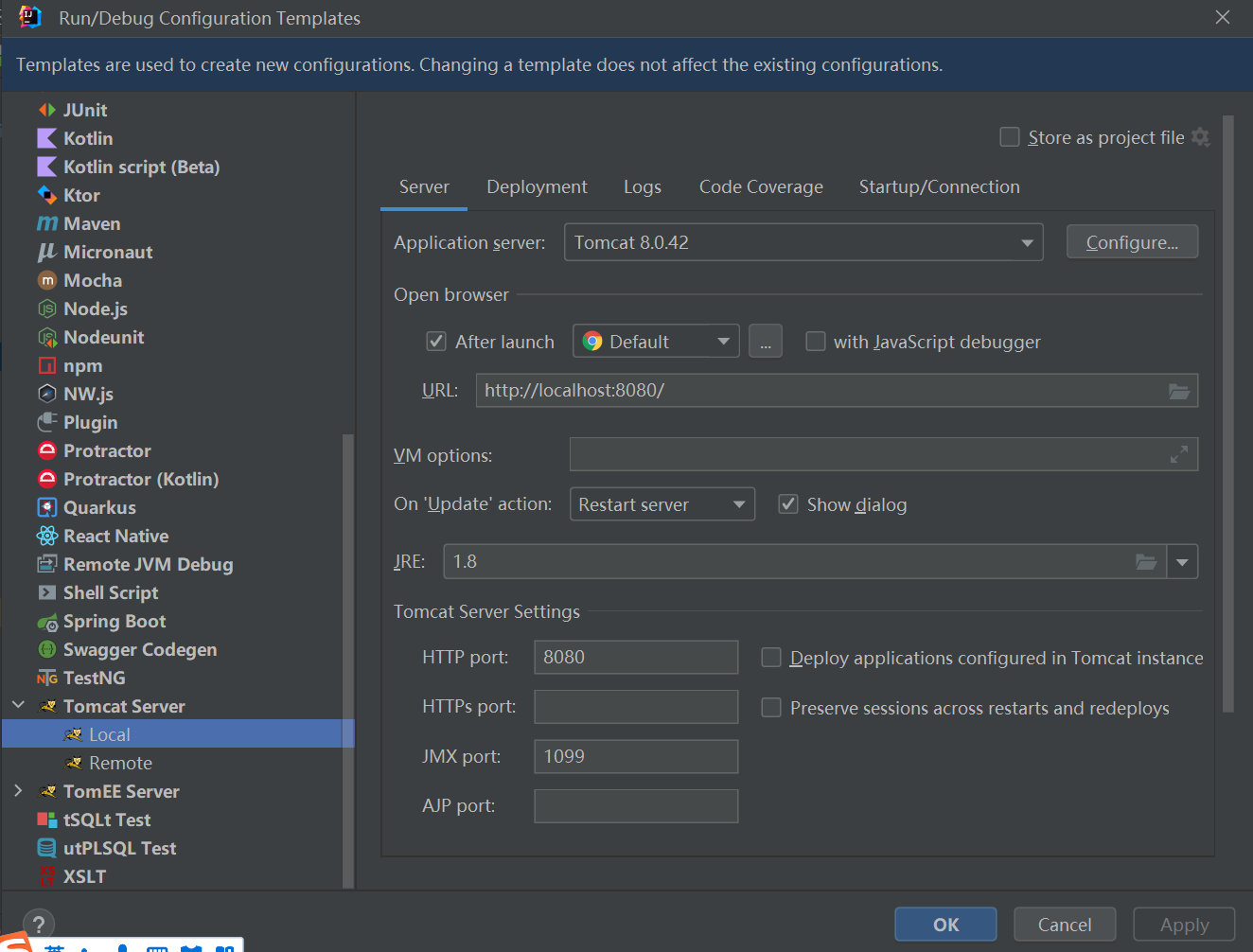Click the Remote JVM Debug icon
The height and width of the screenshot is (952, 1253).
pyautogui.click(x=47, y=564)
